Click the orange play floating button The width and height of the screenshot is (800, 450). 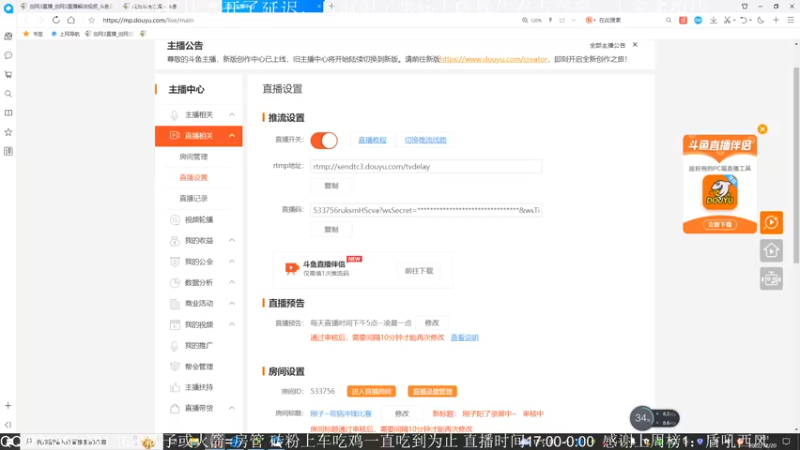point(771,222)
